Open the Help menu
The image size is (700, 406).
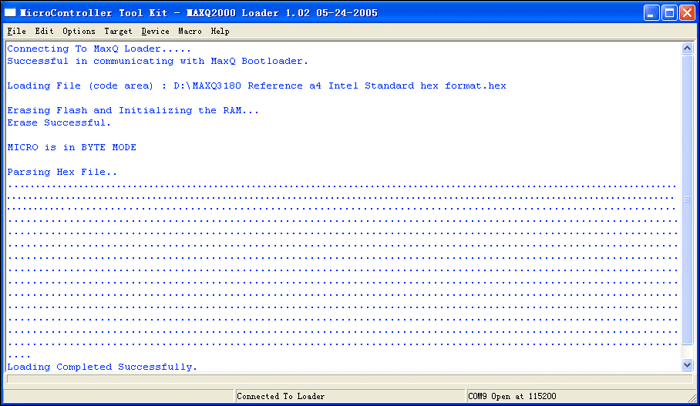pos(220,31)
